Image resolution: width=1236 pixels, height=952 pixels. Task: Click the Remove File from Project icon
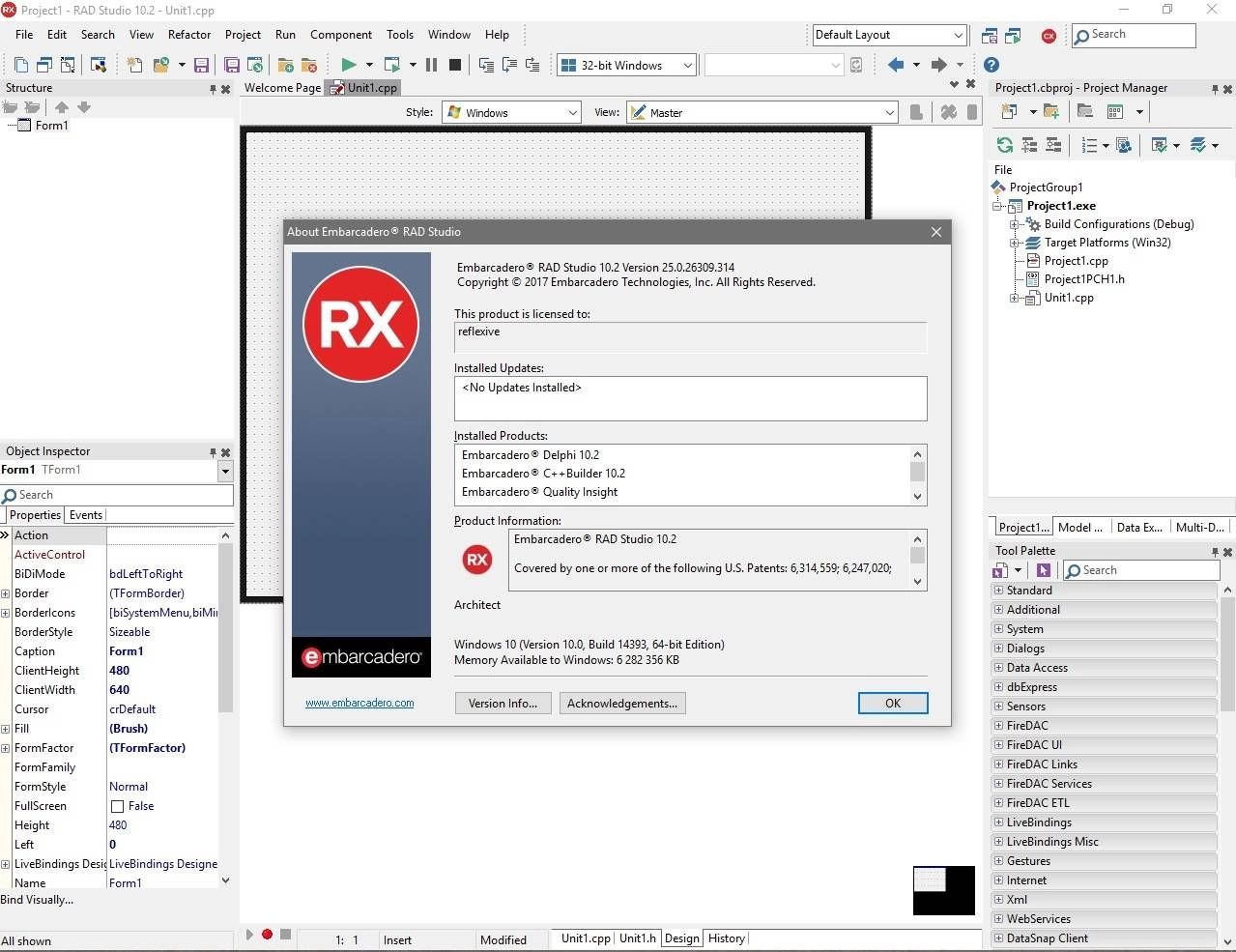[x=309, y=65]
